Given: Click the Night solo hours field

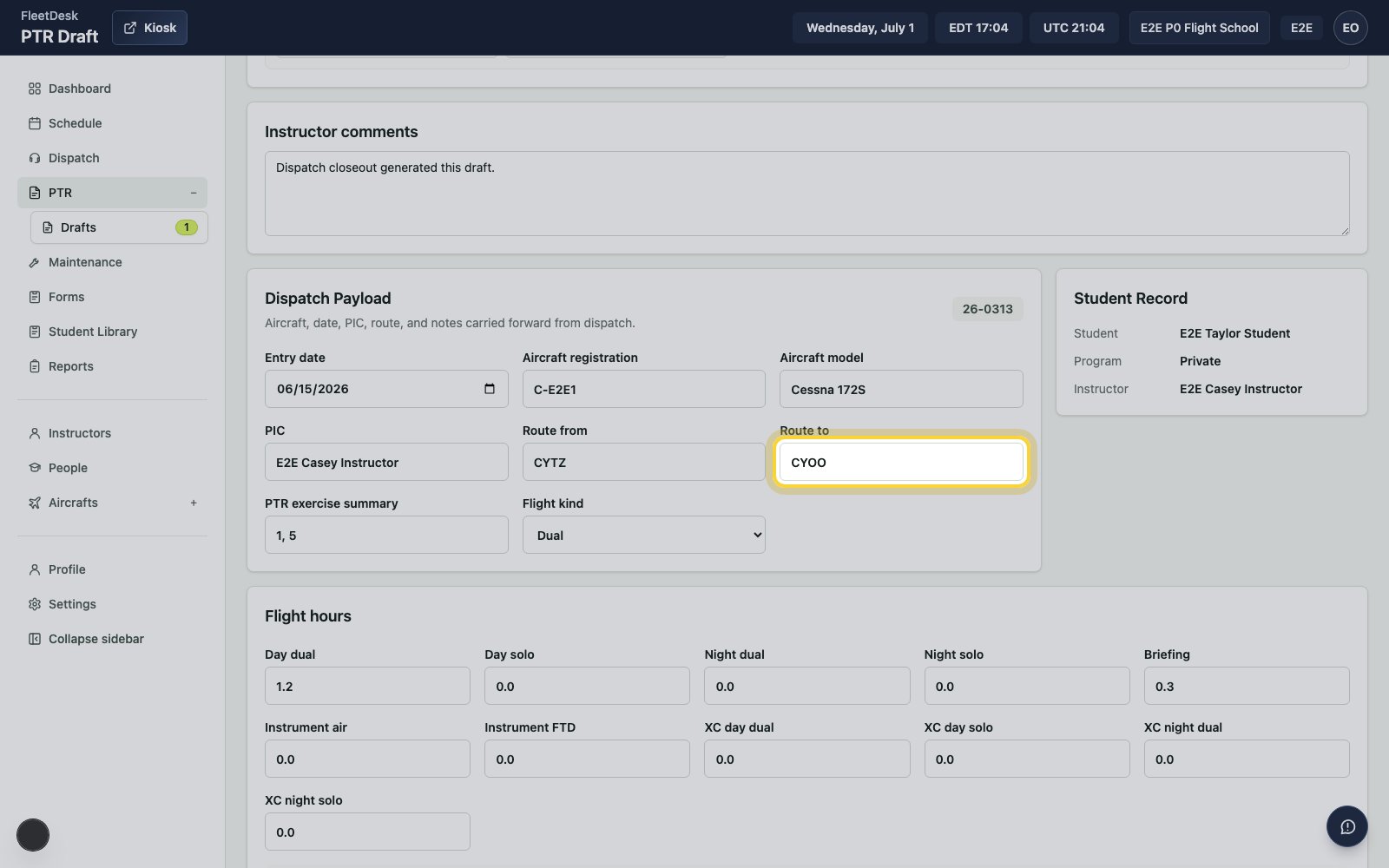Looking at the screenshot, I should point(1027,686).
